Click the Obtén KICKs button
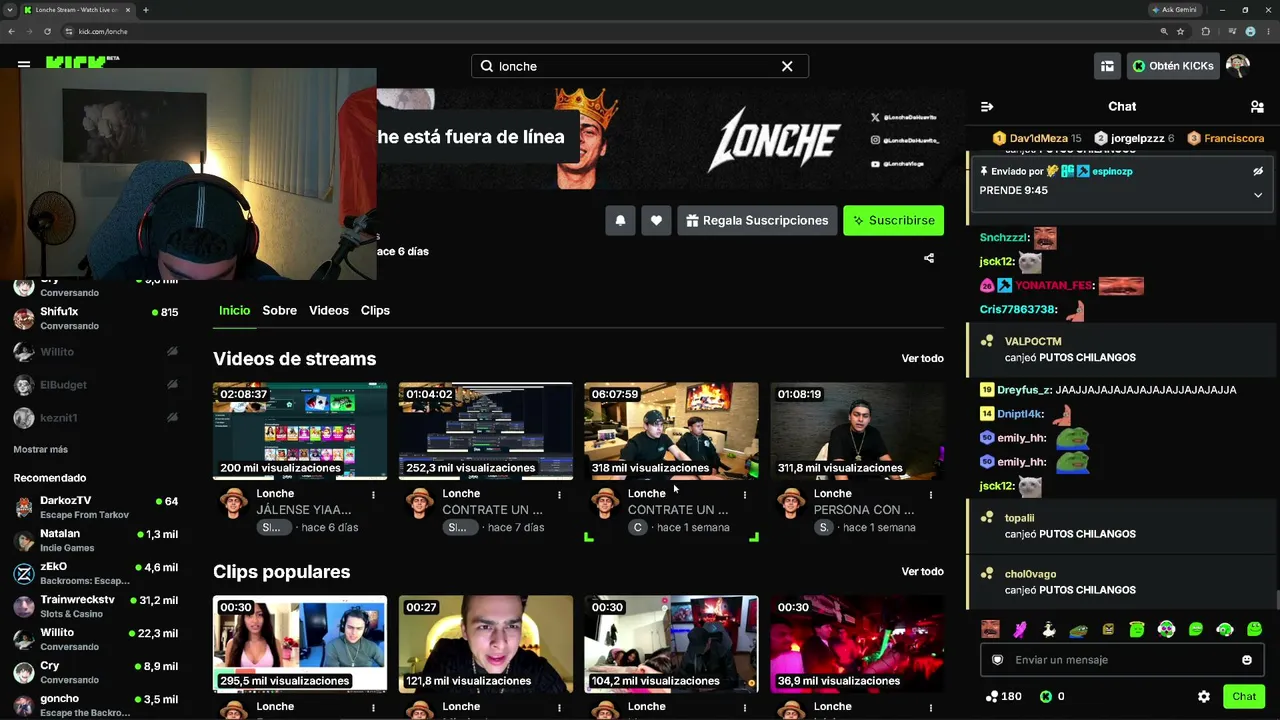Screen dimensions: 1280x720 (x=1173, y=66)
